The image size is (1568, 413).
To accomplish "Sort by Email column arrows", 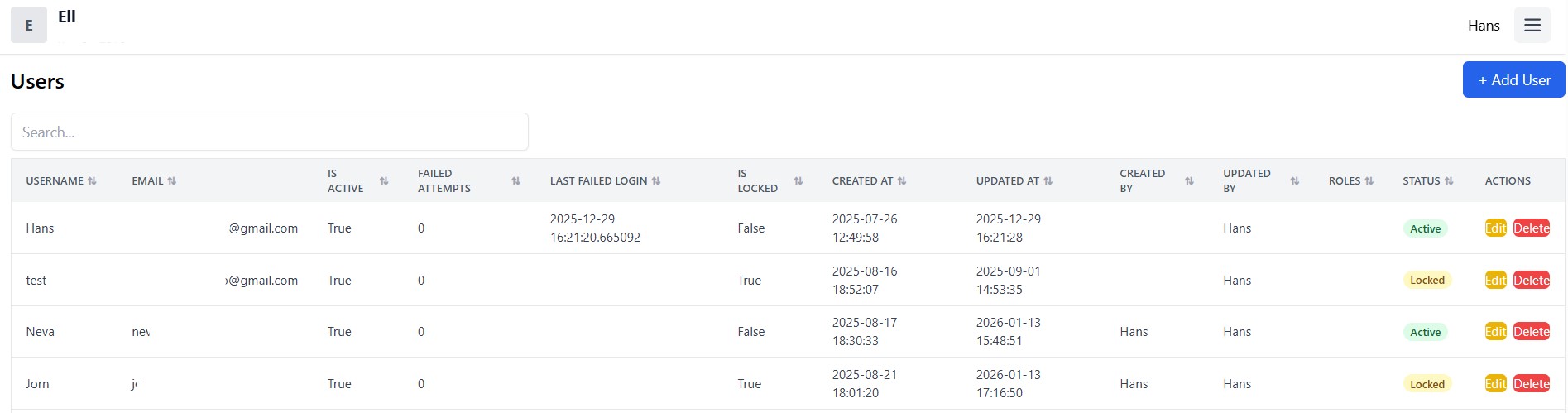I will point(172,181).
